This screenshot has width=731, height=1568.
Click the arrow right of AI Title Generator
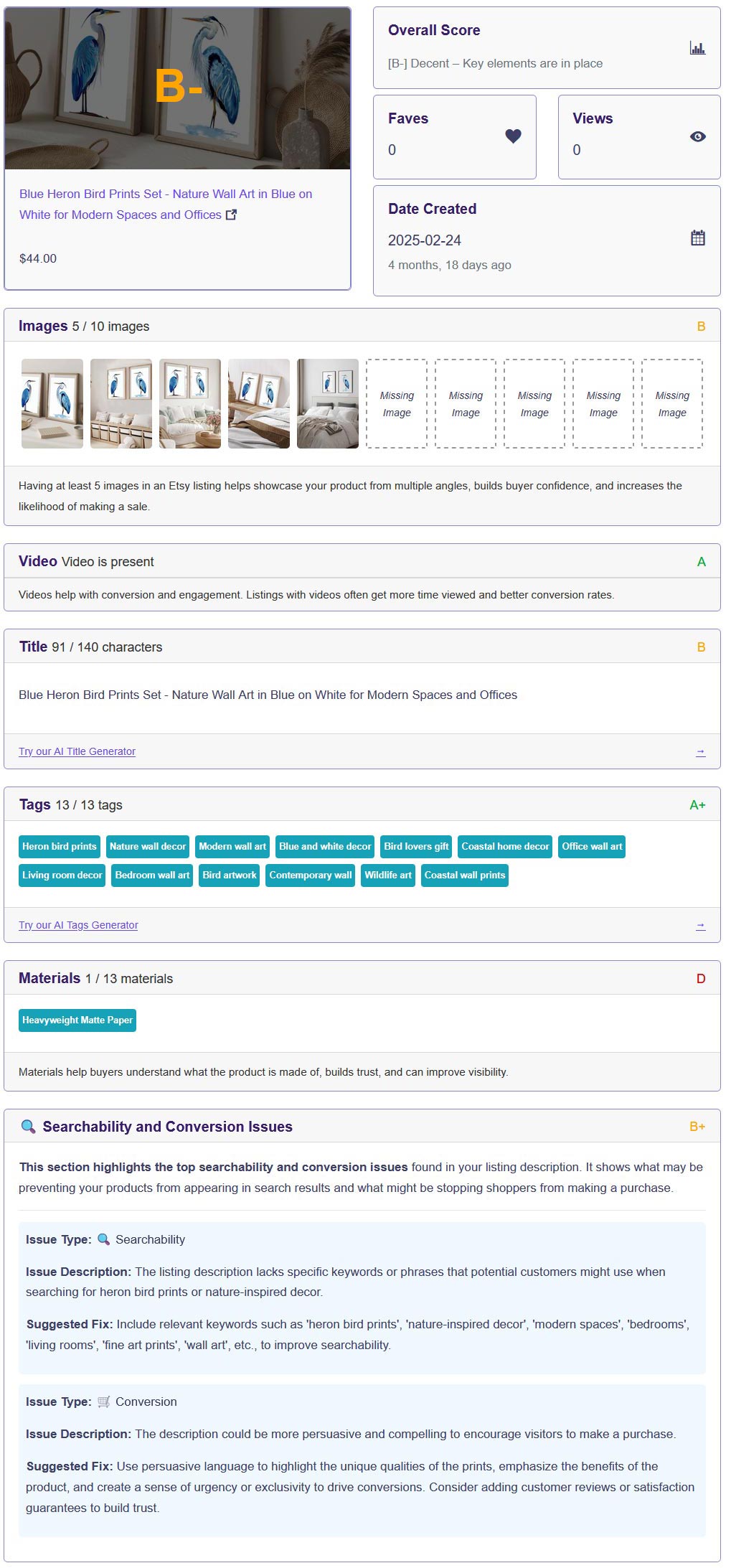click(x=700, y=751)
